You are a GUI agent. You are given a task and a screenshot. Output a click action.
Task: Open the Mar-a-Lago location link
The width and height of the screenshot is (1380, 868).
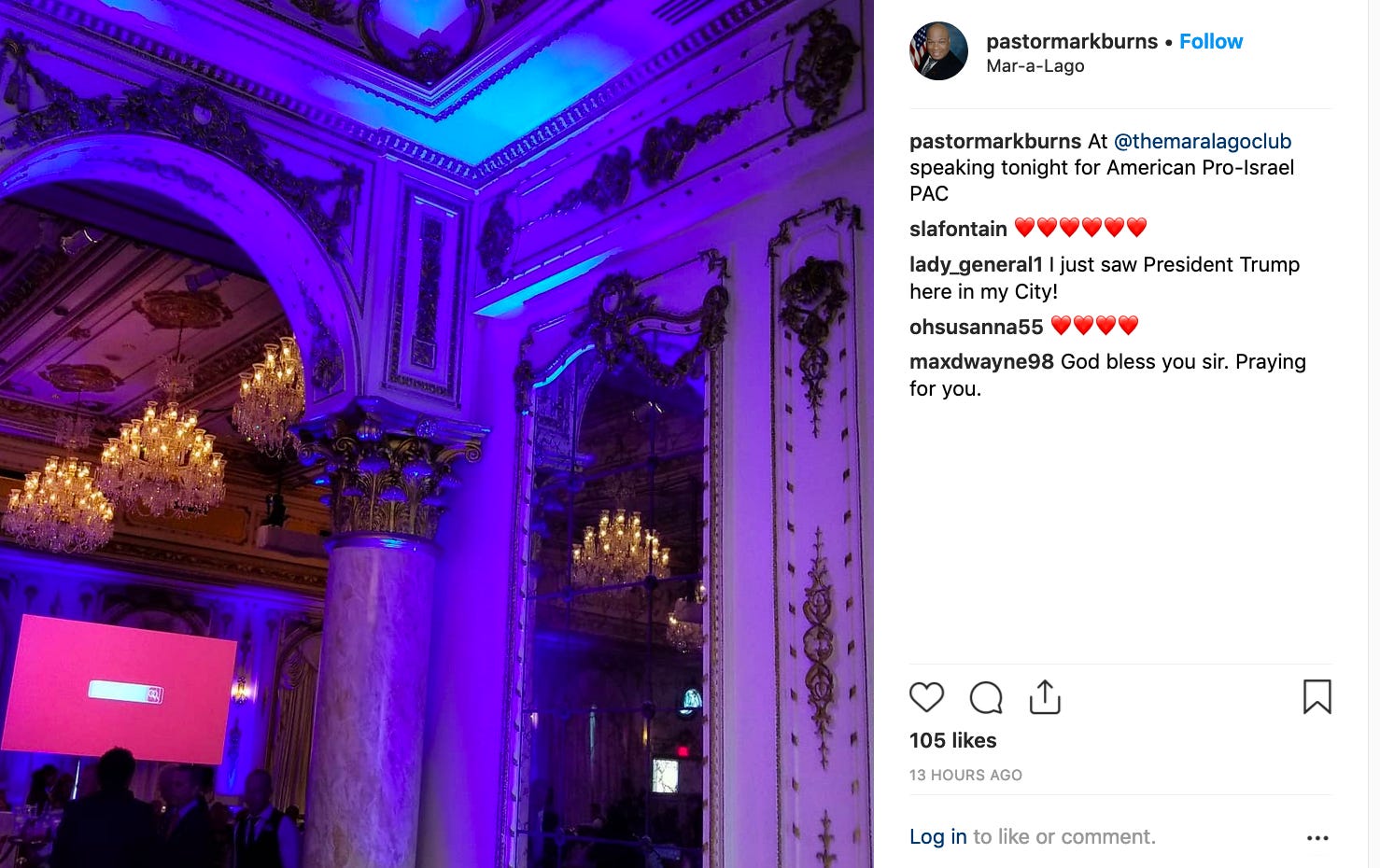click(1035, 66)
